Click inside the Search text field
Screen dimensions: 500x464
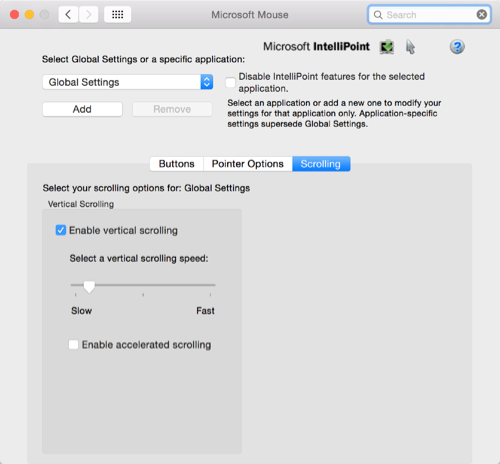[430, 15]
